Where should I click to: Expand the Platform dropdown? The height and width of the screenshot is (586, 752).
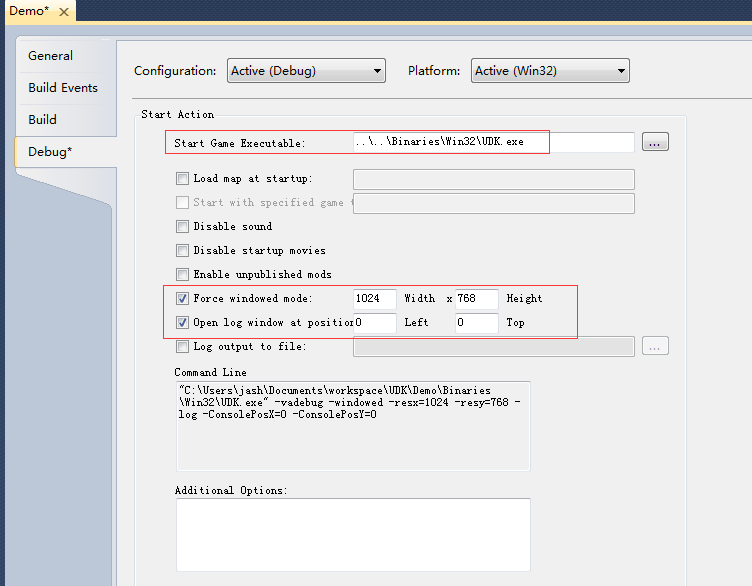[x=550, y=71]
